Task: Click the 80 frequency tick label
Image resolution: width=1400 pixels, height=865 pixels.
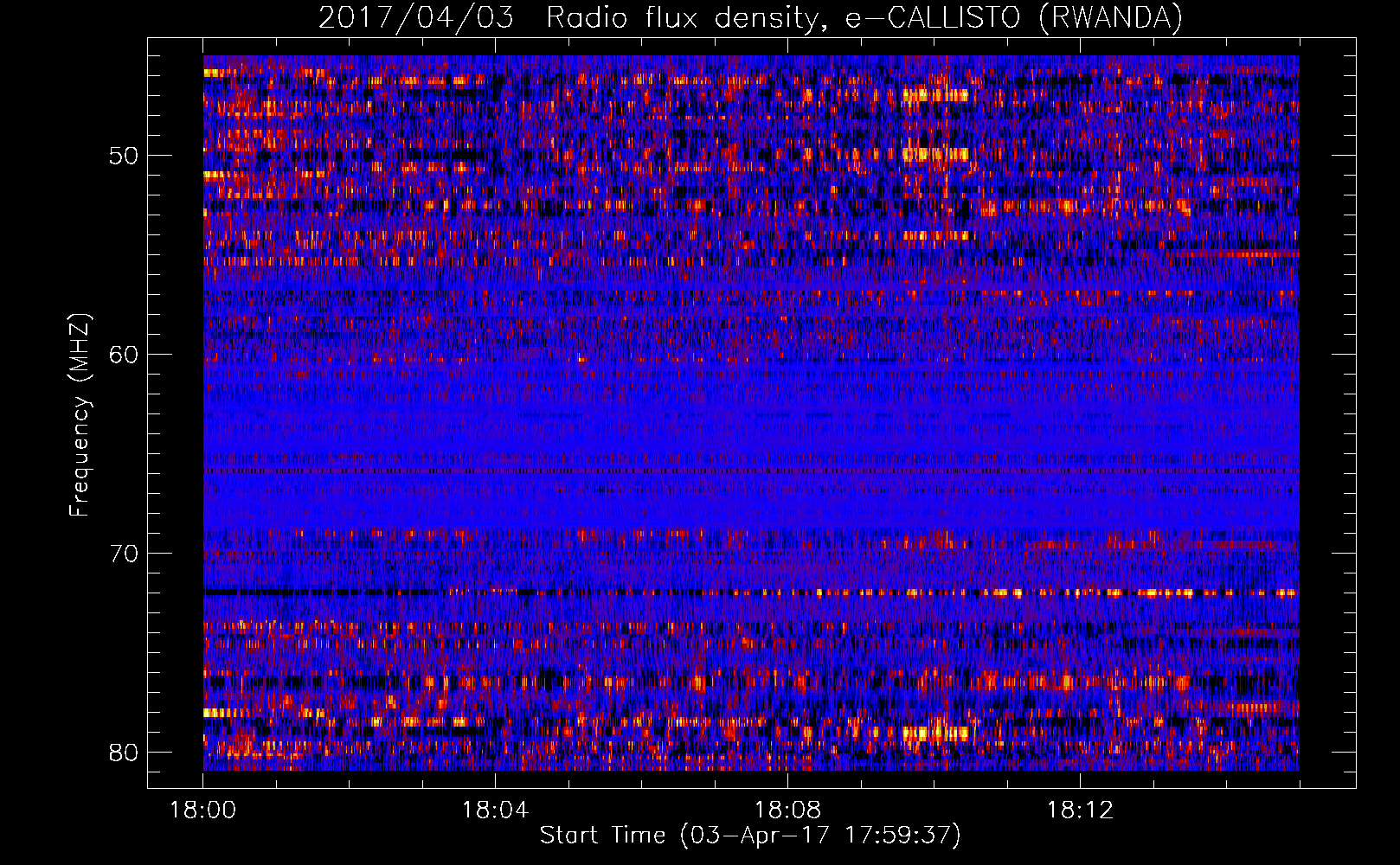Action: [x=124, y=753]
